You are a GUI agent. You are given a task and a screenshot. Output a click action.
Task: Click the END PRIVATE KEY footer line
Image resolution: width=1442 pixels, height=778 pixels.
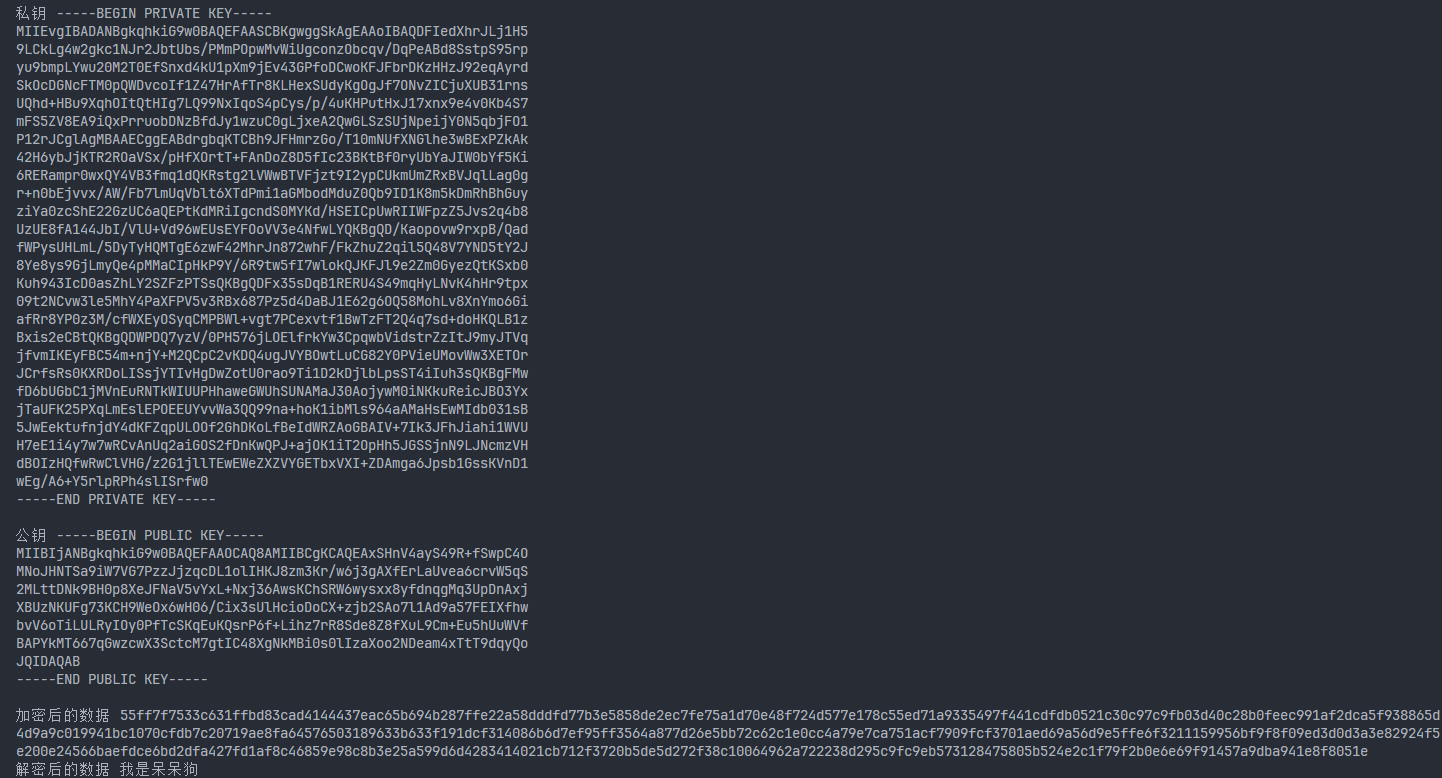116,499
